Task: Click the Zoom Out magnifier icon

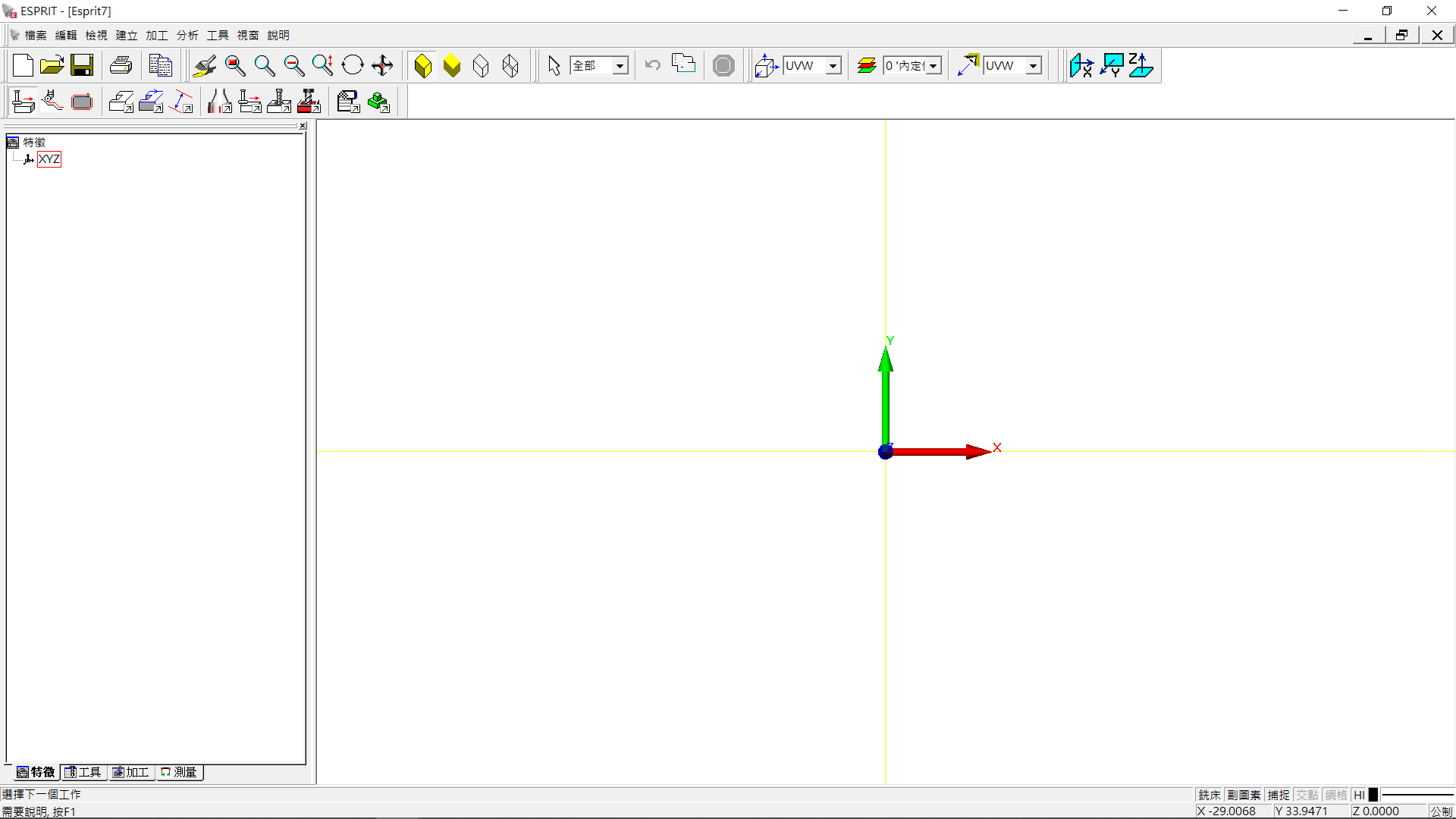Action: (293, 66)
